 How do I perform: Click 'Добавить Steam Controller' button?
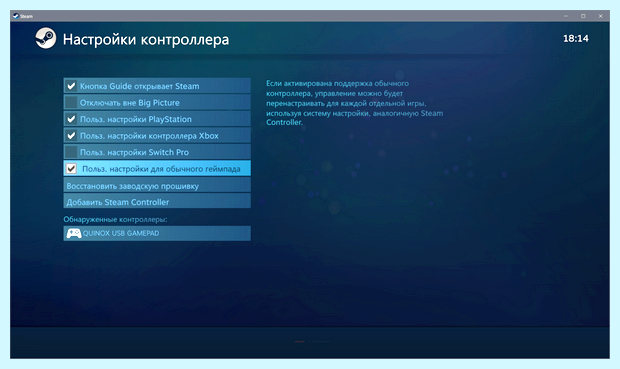tap(157, 201)
